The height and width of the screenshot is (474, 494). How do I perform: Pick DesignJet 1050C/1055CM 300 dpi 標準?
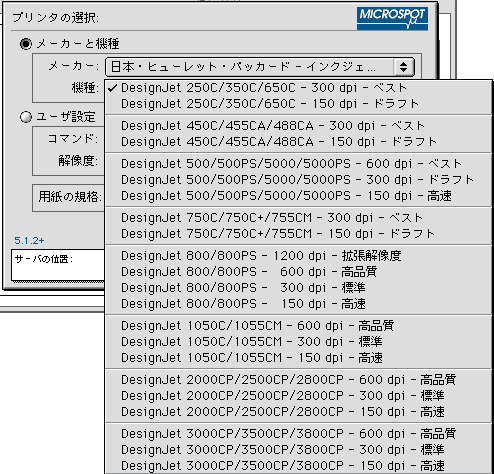(x=298, y=342)
